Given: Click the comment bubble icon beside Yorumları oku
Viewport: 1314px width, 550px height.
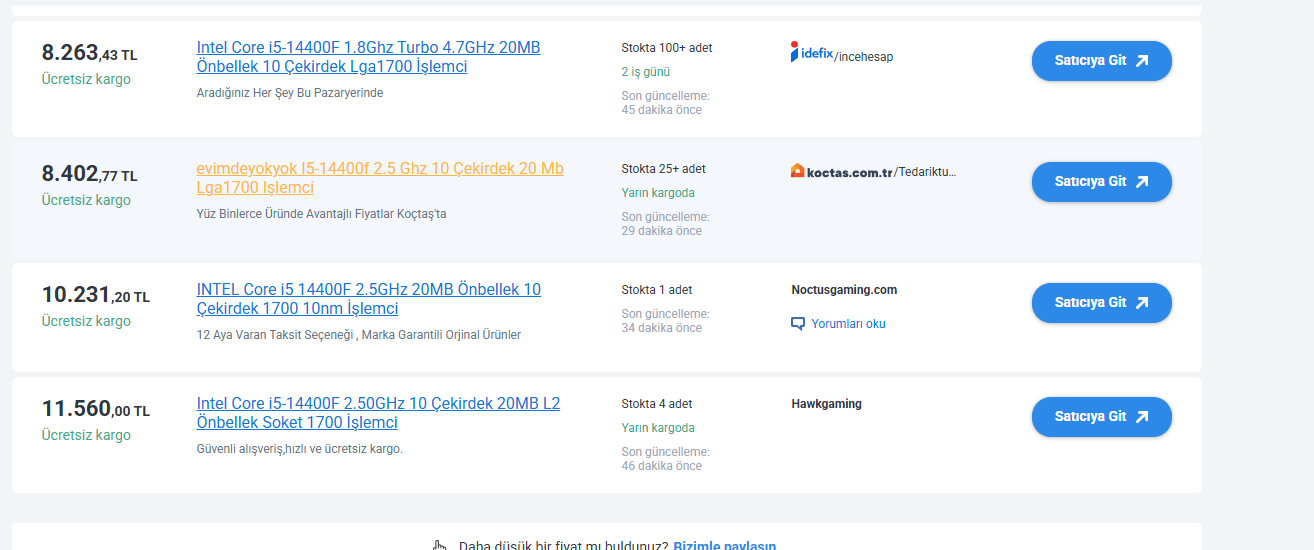Looking at the screenshot, I should (x=798, y=324).
